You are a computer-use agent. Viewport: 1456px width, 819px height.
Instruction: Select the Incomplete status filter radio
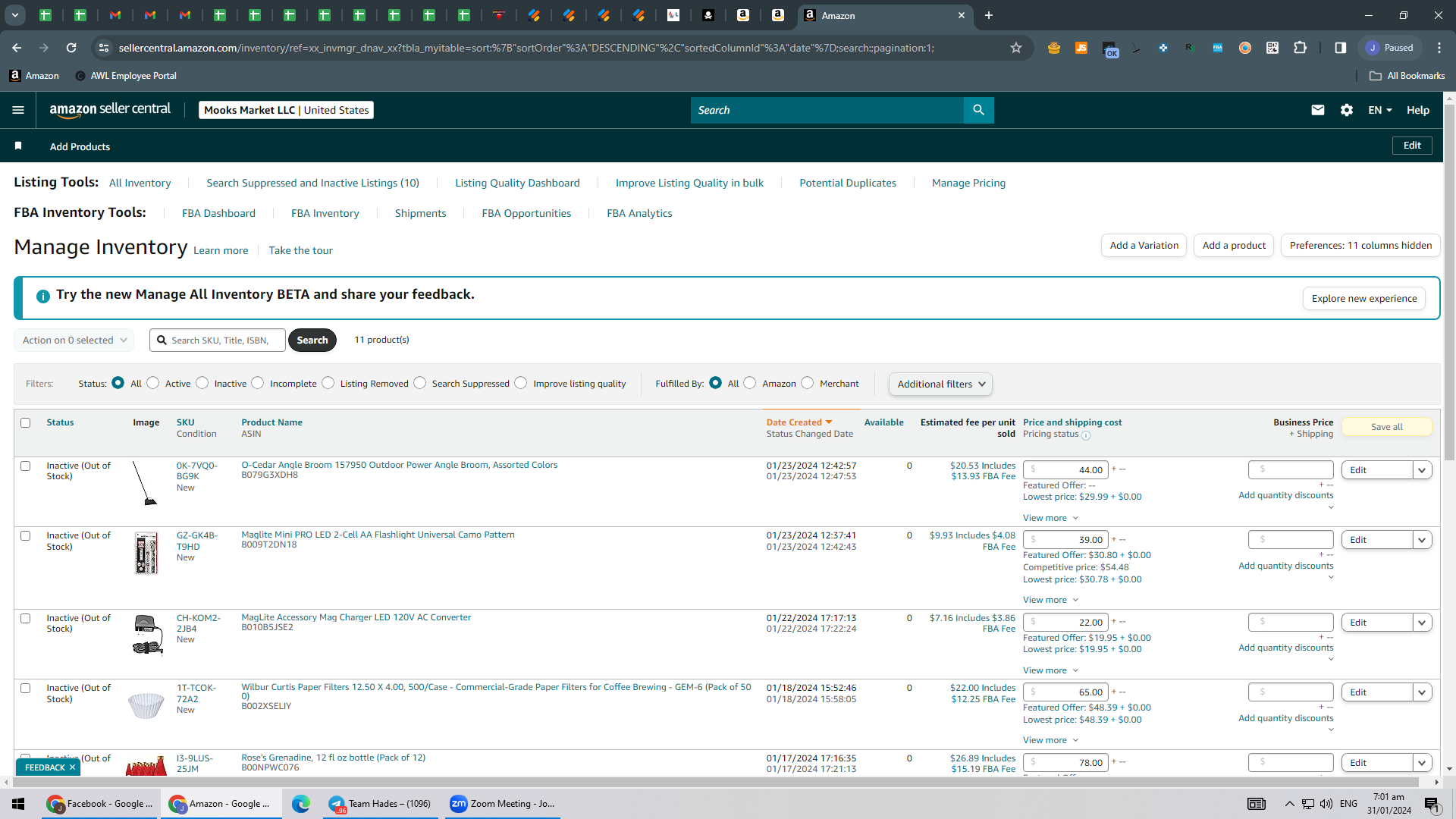pos(258,383)
